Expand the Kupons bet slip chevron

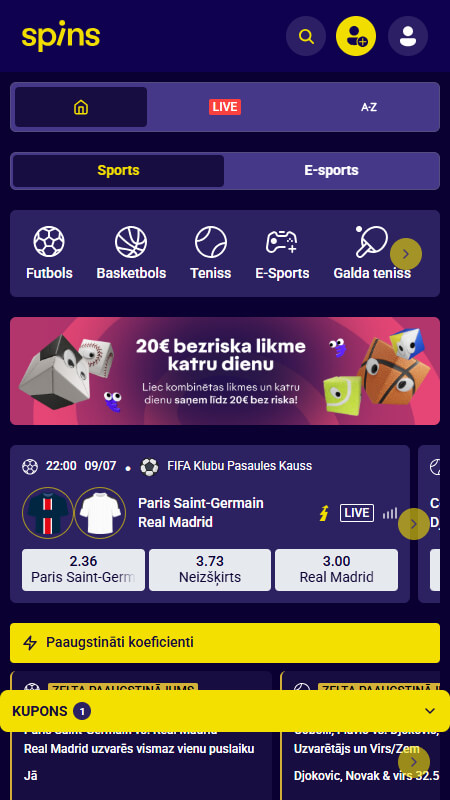(430, 711)
